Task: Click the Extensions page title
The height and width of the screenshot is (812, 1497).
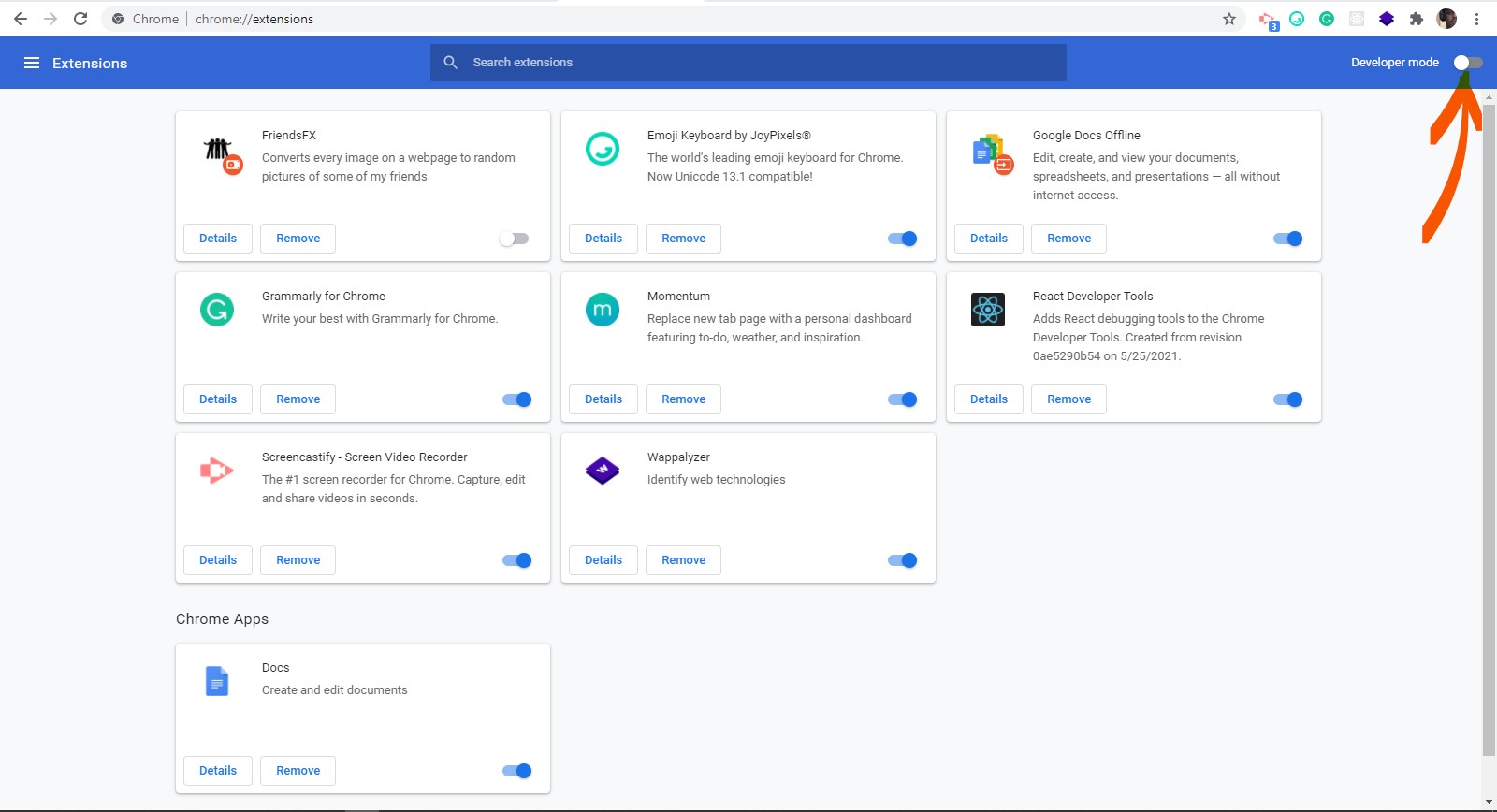Action: pyautogui.click(x=90, y=63)
